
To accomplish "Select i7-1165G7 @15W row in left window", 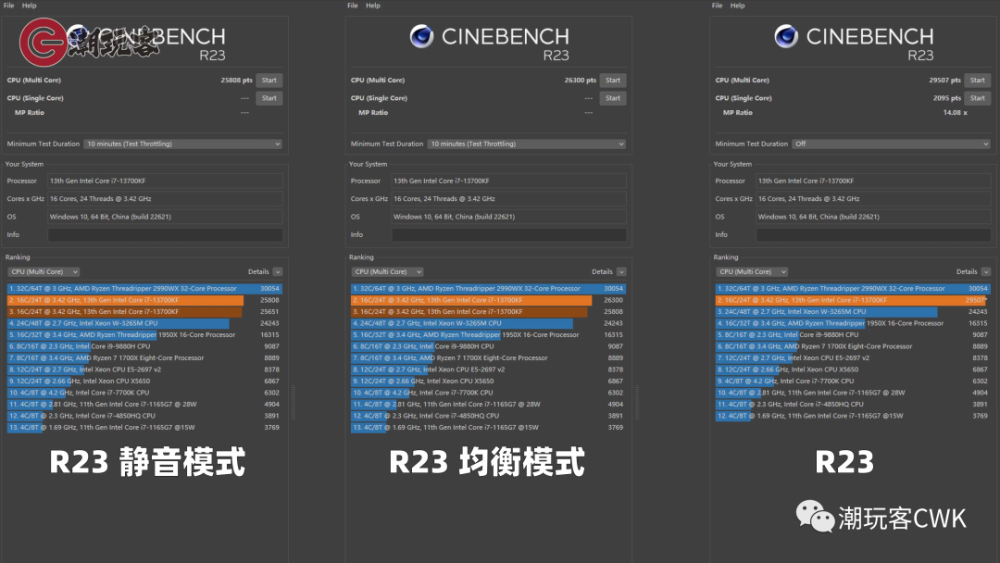I will 145,427.
